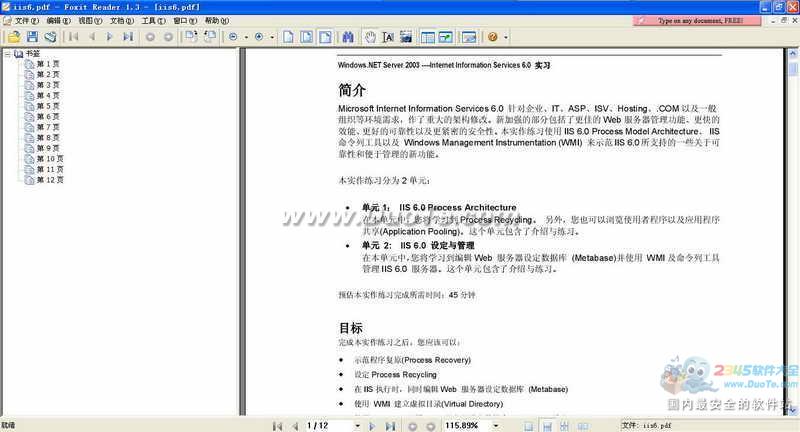Open help icon dropdown arrow
The image size is (800, 432).
coord(506,37)
